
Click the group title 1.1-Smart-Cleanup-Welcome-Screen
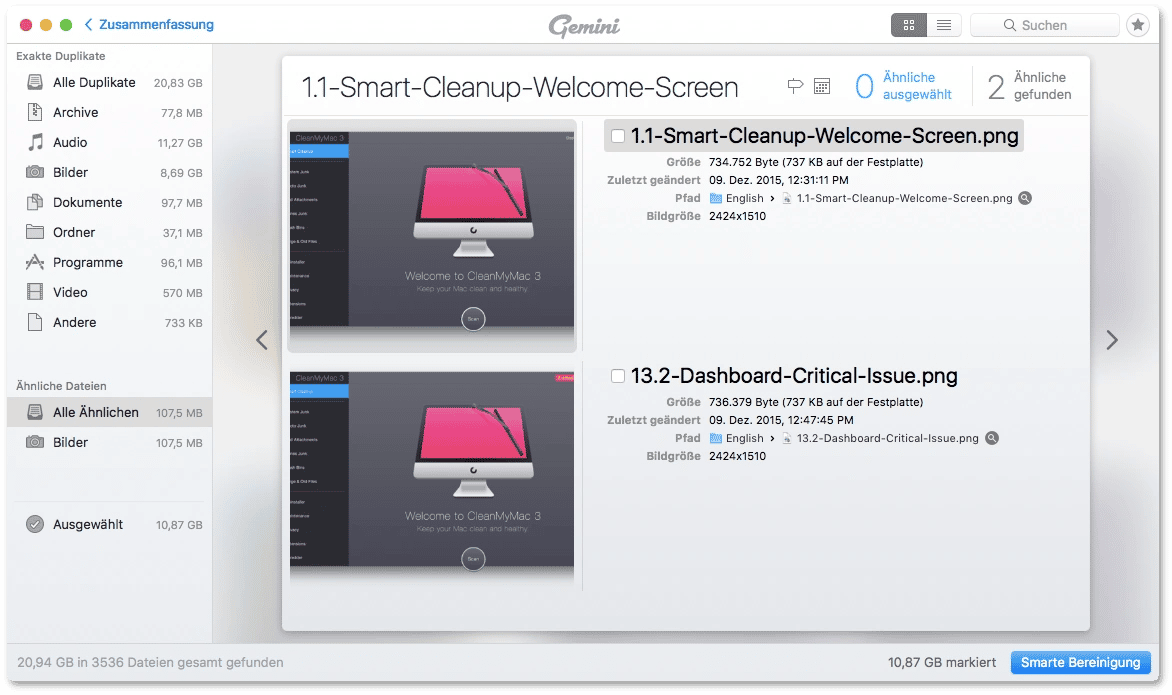pyautogui.click(x=519, y=87)
